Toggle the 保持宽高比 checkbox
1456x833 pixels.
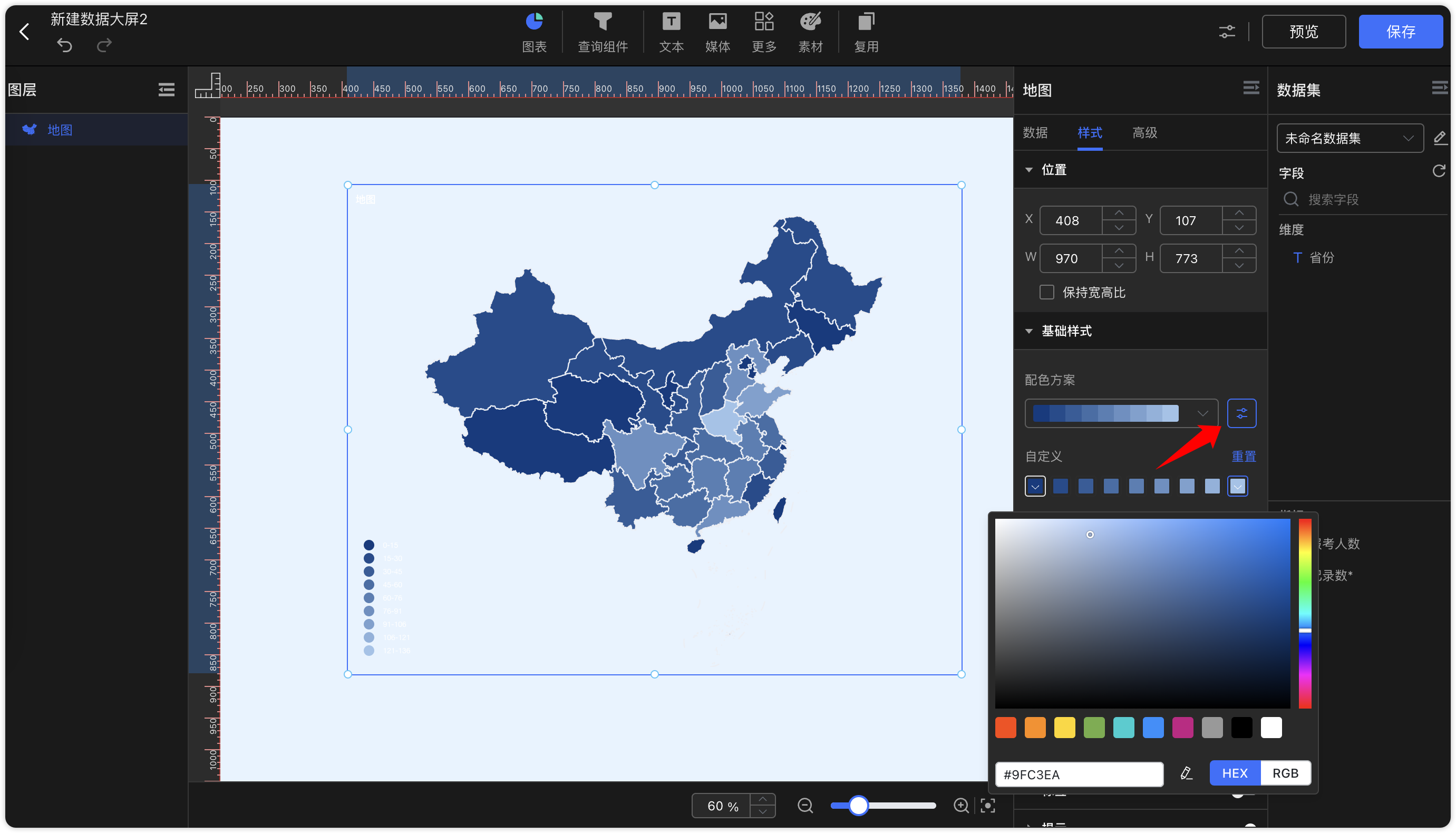[1046, 293]
